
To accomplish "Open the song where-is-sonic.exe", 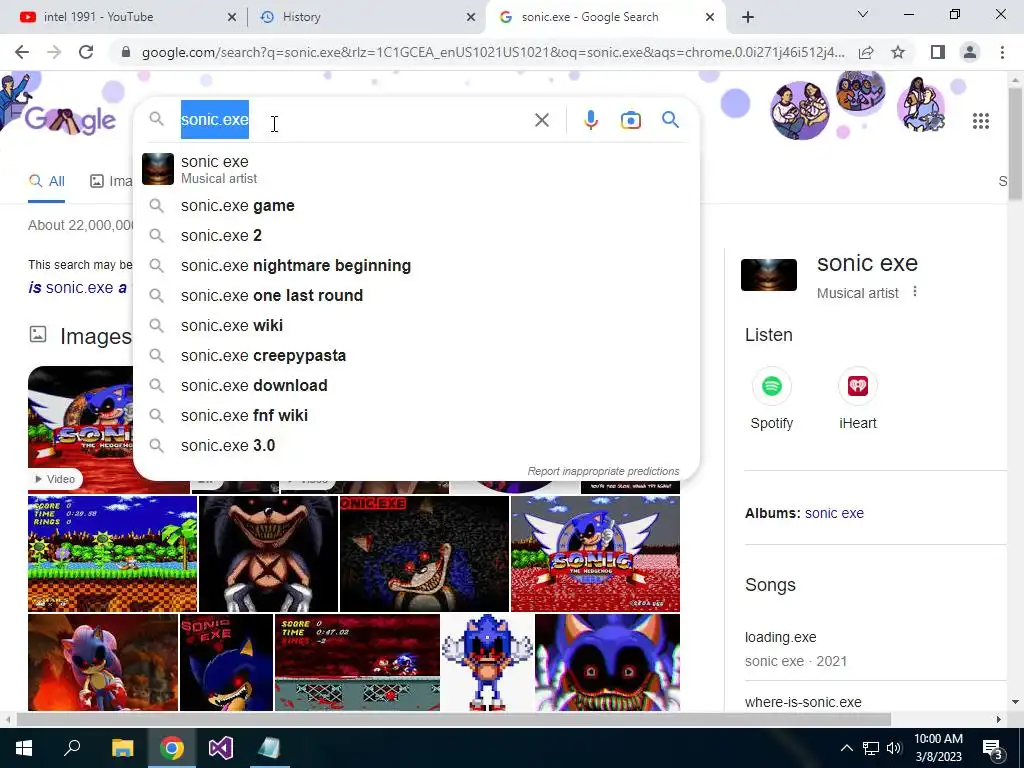I will click(x=803, y=703).
